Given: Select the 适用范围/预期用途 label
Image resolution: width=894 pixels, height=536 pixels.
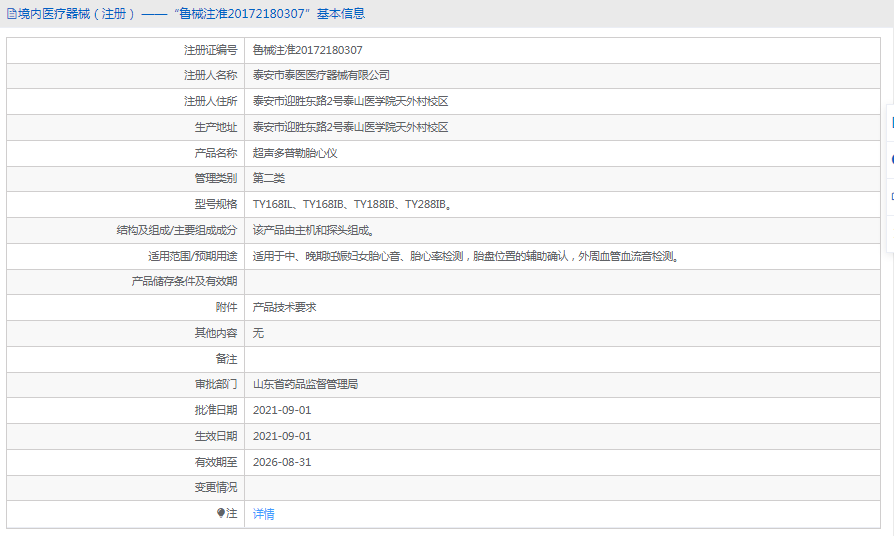Looking at the screenshot, I should point(193,256).
